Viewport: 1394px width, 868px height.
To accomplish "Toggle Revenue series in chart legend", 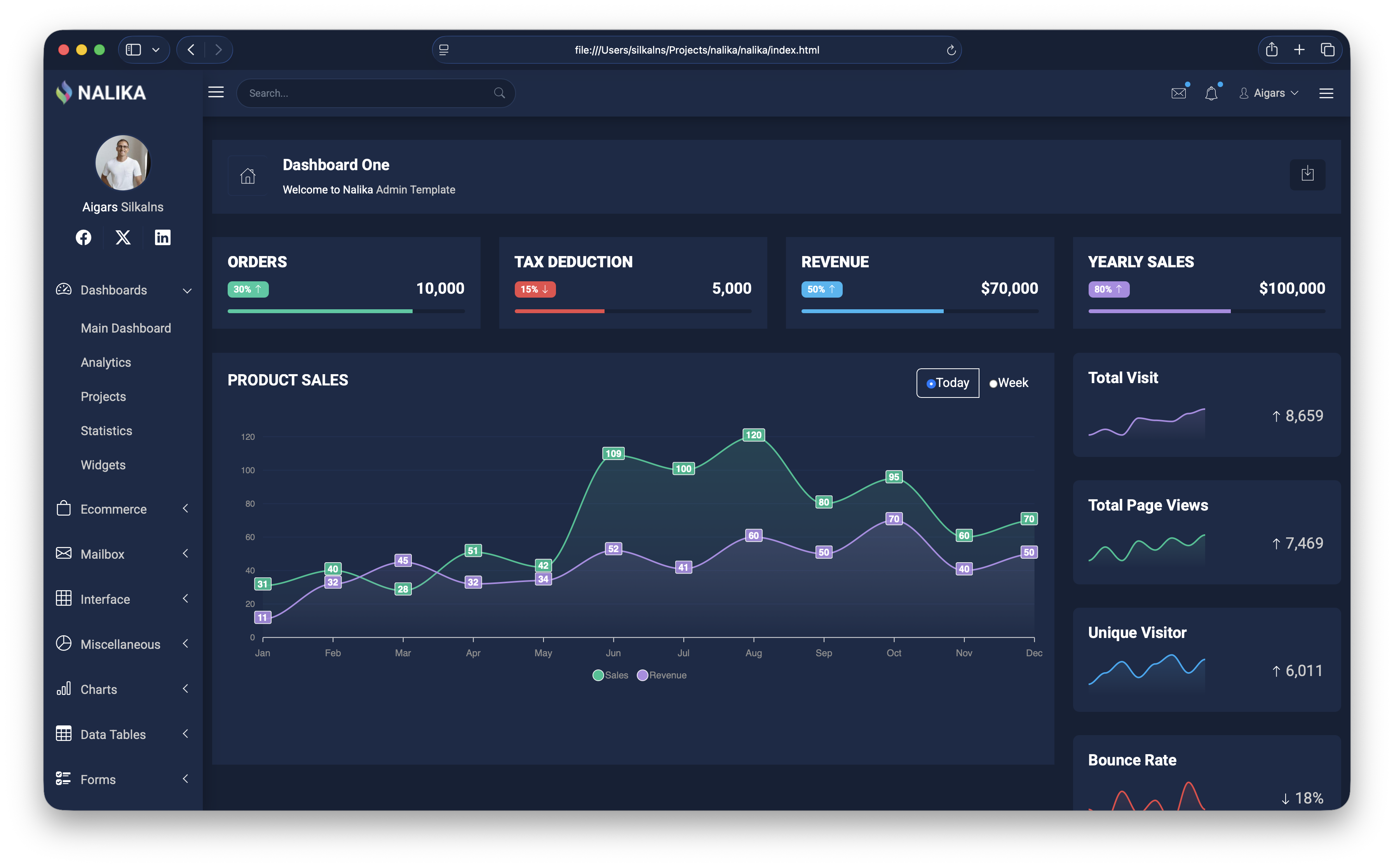I will point(661,675).
